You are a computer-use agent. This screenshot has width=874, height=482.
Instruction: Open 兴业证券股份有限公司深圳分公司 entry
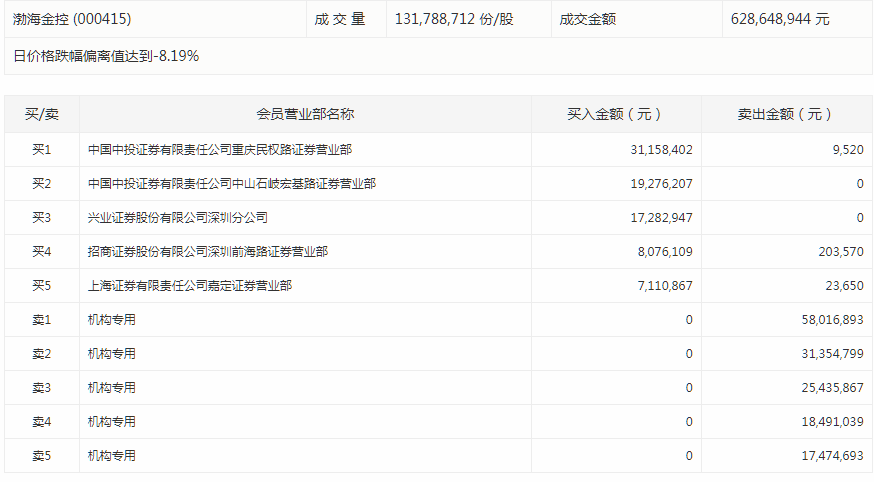pyautogui.click(x=177, y=218)
